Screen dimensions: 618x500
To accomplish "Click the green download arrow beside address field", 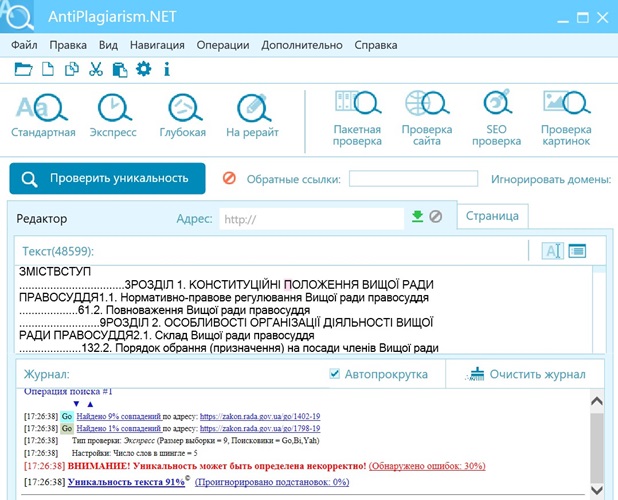I will click(417, 216).
